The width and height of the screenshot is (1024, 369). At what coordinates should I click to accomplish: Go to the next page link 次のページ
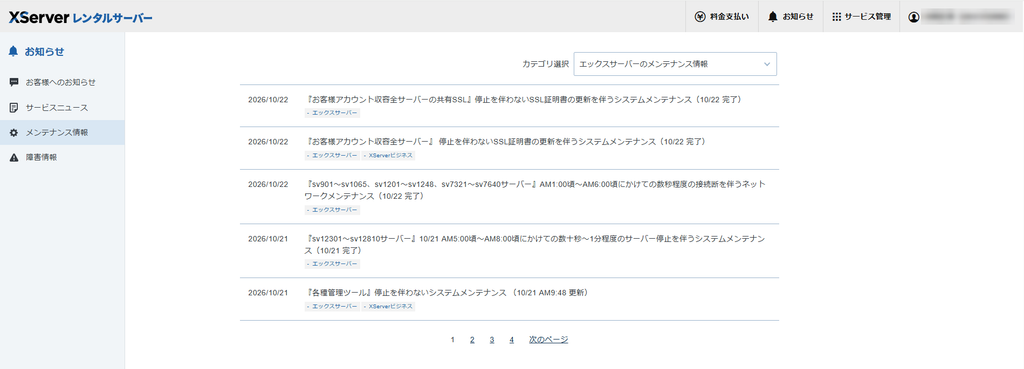click(549, 340)
